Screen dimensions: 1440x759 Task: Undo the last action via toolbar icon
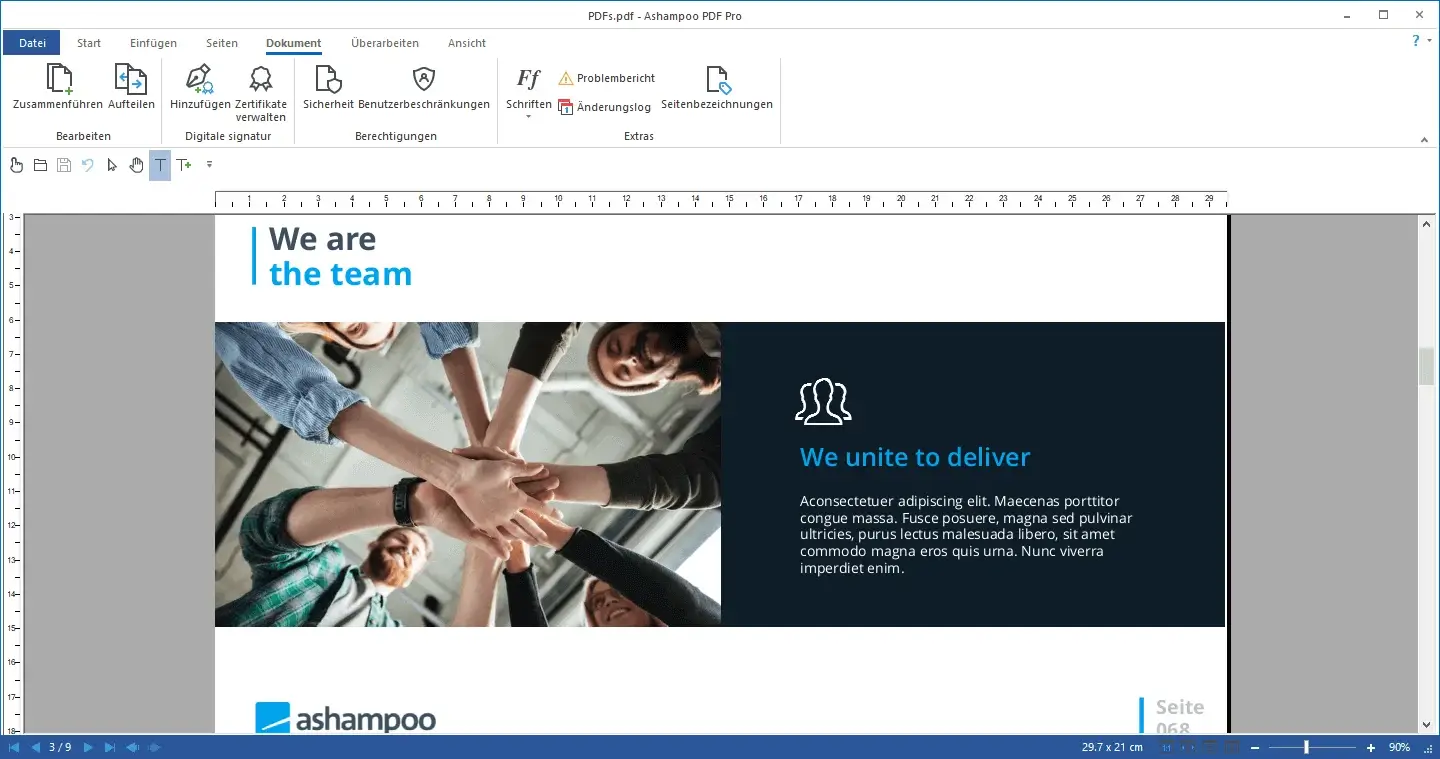tap(88, 165)
